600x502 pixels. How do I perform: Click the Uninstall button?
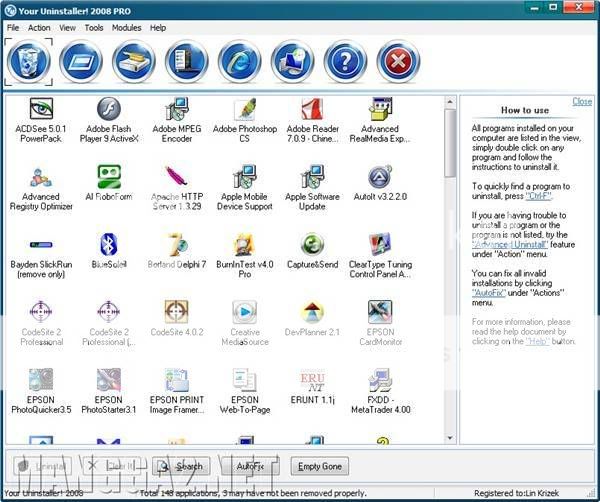coord(42,466)
